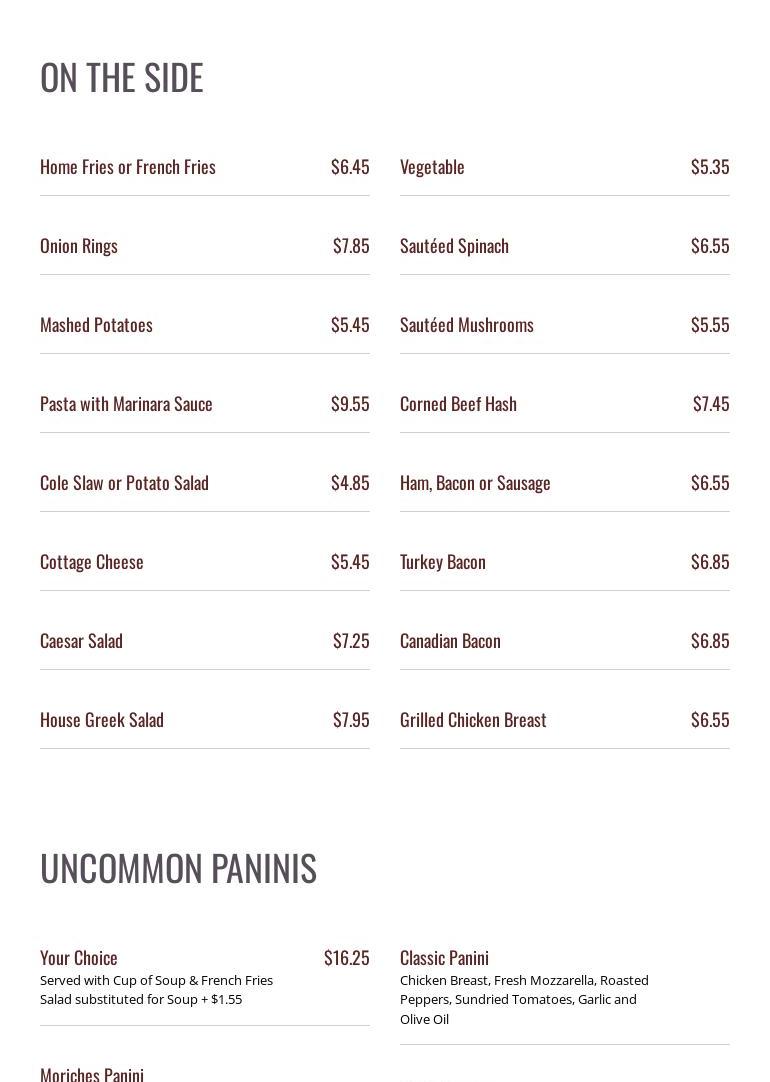
Task: Open the Classic Panini item
Action: point(444,958)
